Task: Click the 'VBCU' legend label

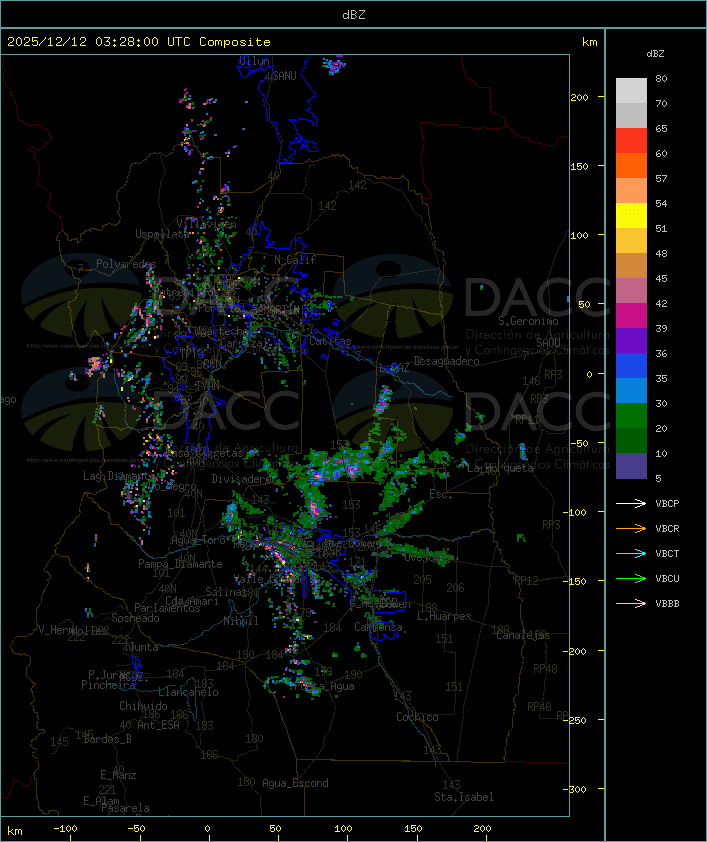Action: coord(667,578)
